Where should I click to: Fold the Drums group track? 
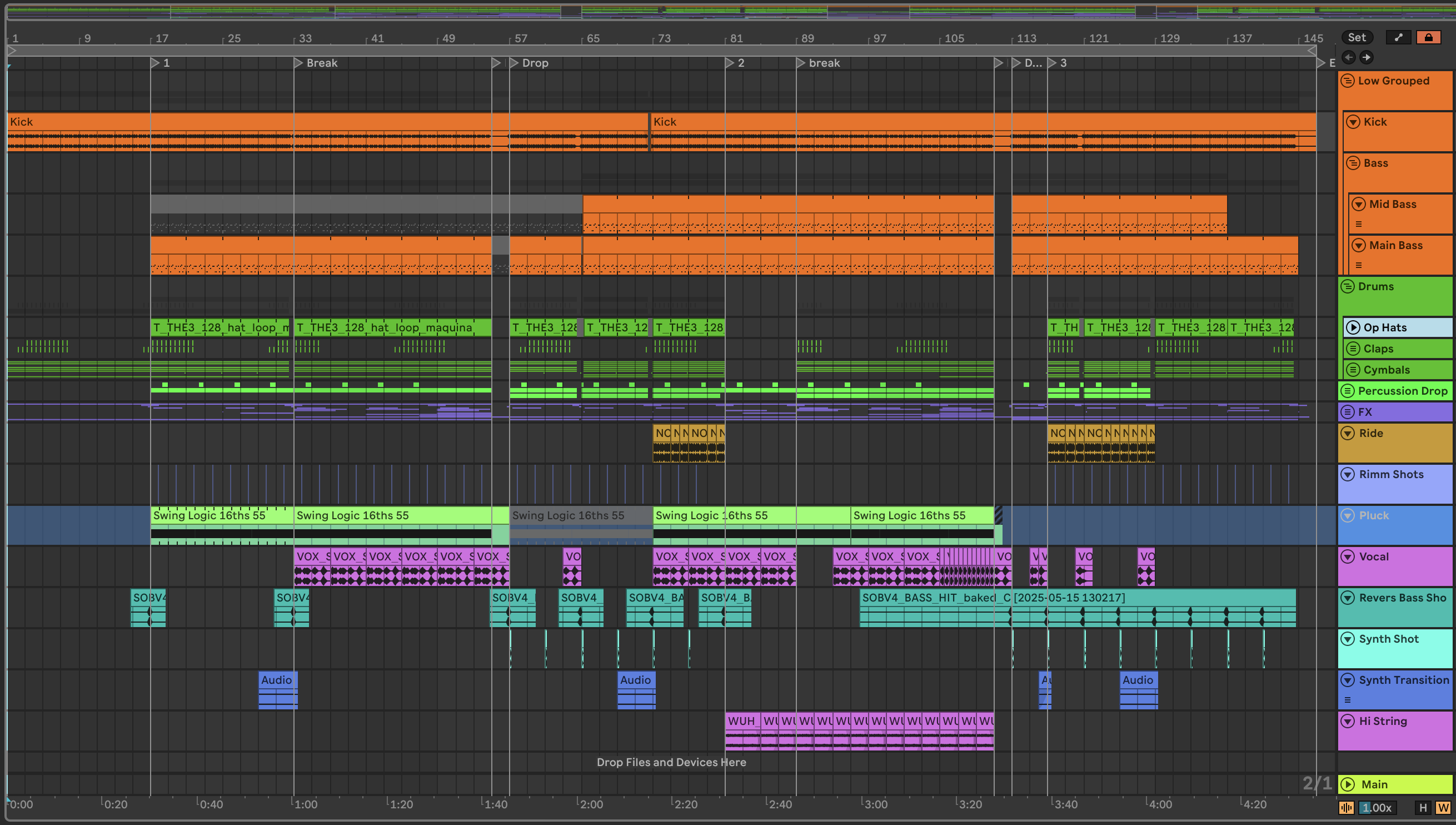pyautogui.click(x=1348, y=286)
